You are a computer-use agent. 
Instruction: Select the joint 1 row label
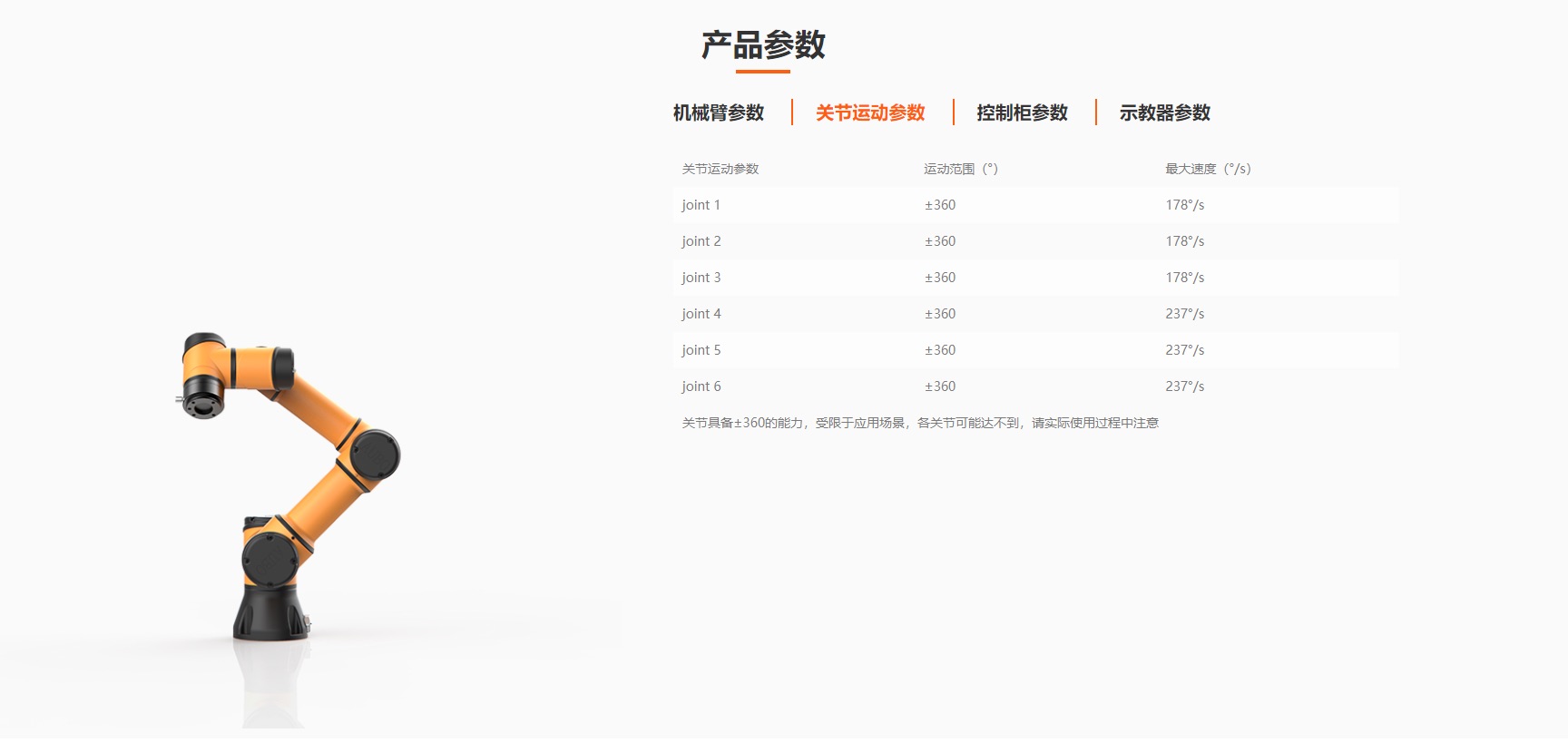701,205
